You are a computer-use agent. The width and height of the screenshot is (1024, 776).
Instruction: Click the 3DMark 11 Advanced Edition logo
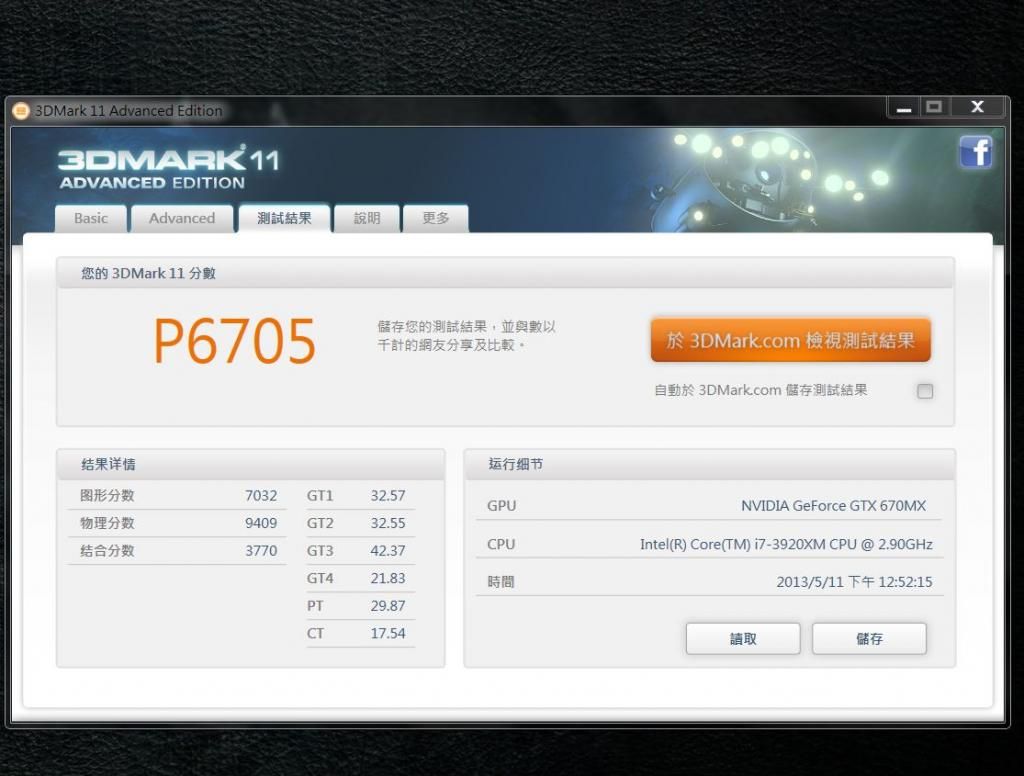click(x=168, y=167)
